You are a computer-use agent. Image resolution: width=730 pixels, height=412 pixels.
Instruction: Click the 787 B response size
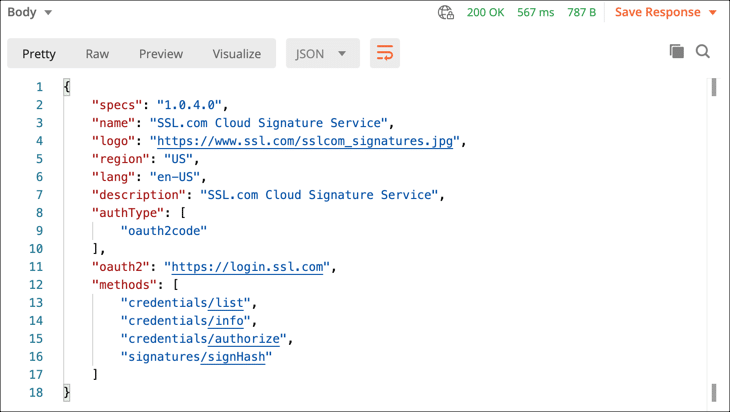click(581, 13)
